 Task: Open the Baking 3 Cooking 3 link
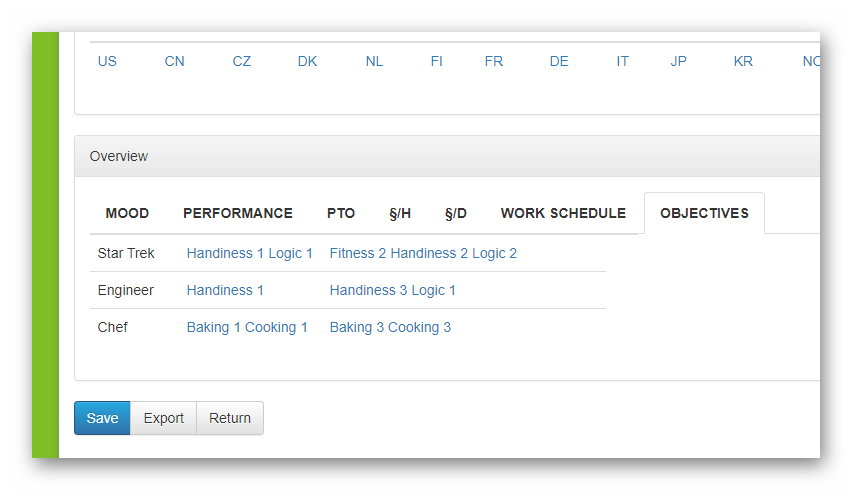[x=390, y=327]
